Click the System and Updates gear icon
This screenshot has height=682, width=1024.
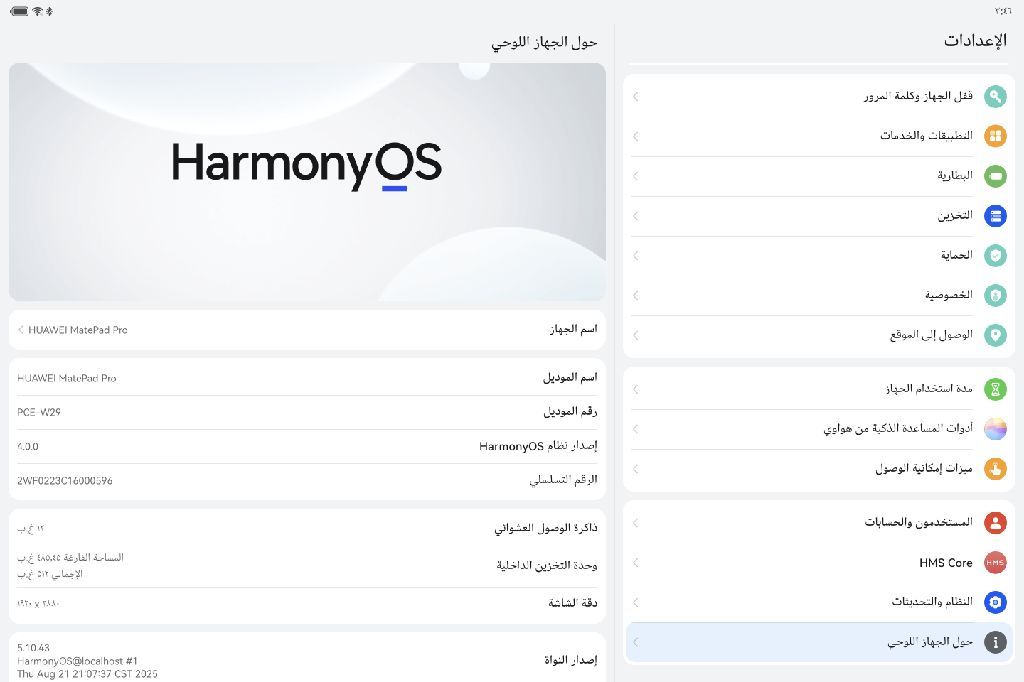994,602
